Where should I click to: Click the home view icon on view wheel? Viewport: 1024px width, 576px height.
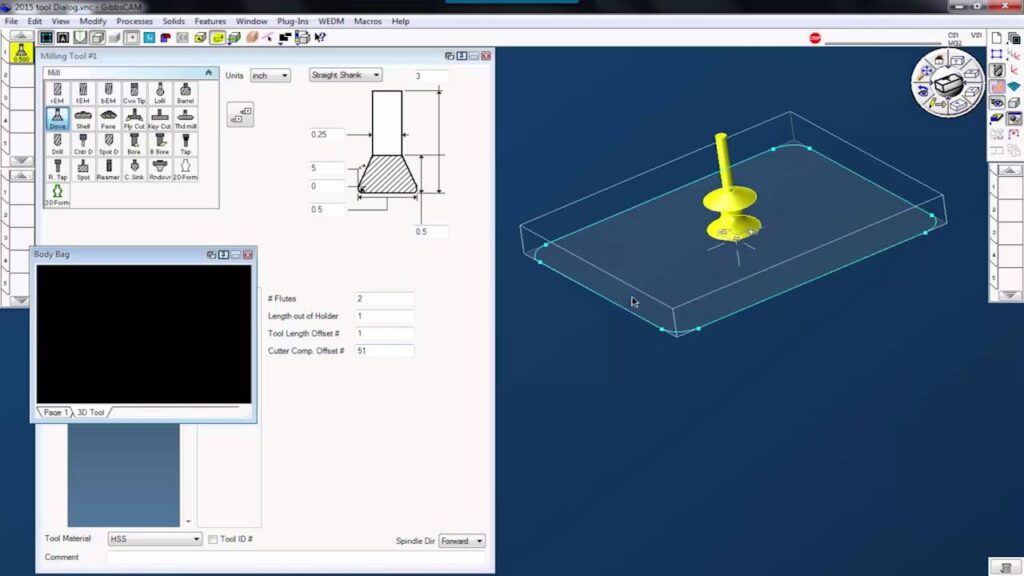939,61
